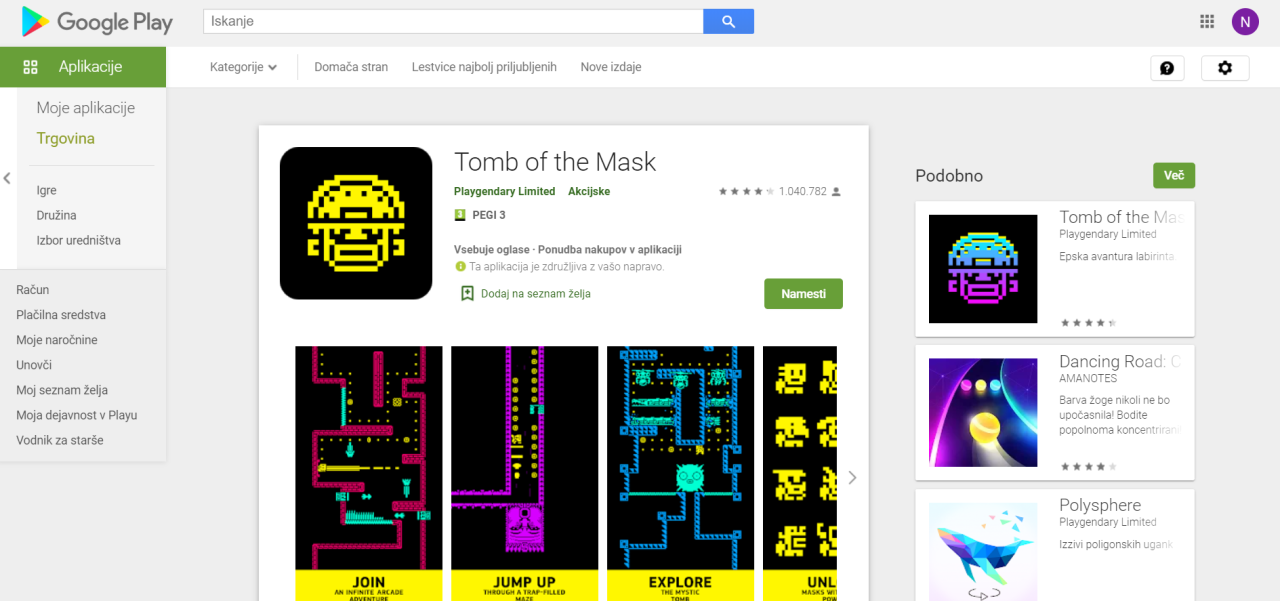
Task: Click the green Namesti button
Action: click(x=803, y=294)
